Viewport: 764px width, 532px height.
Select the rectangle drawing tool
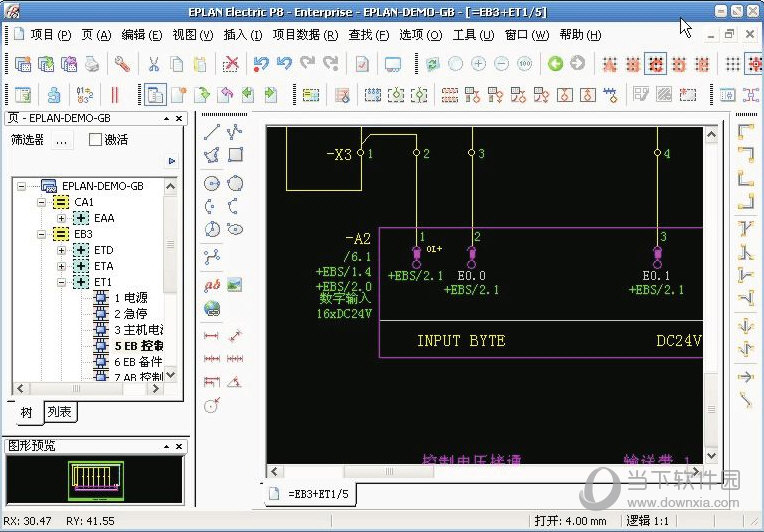pos(235,154)
